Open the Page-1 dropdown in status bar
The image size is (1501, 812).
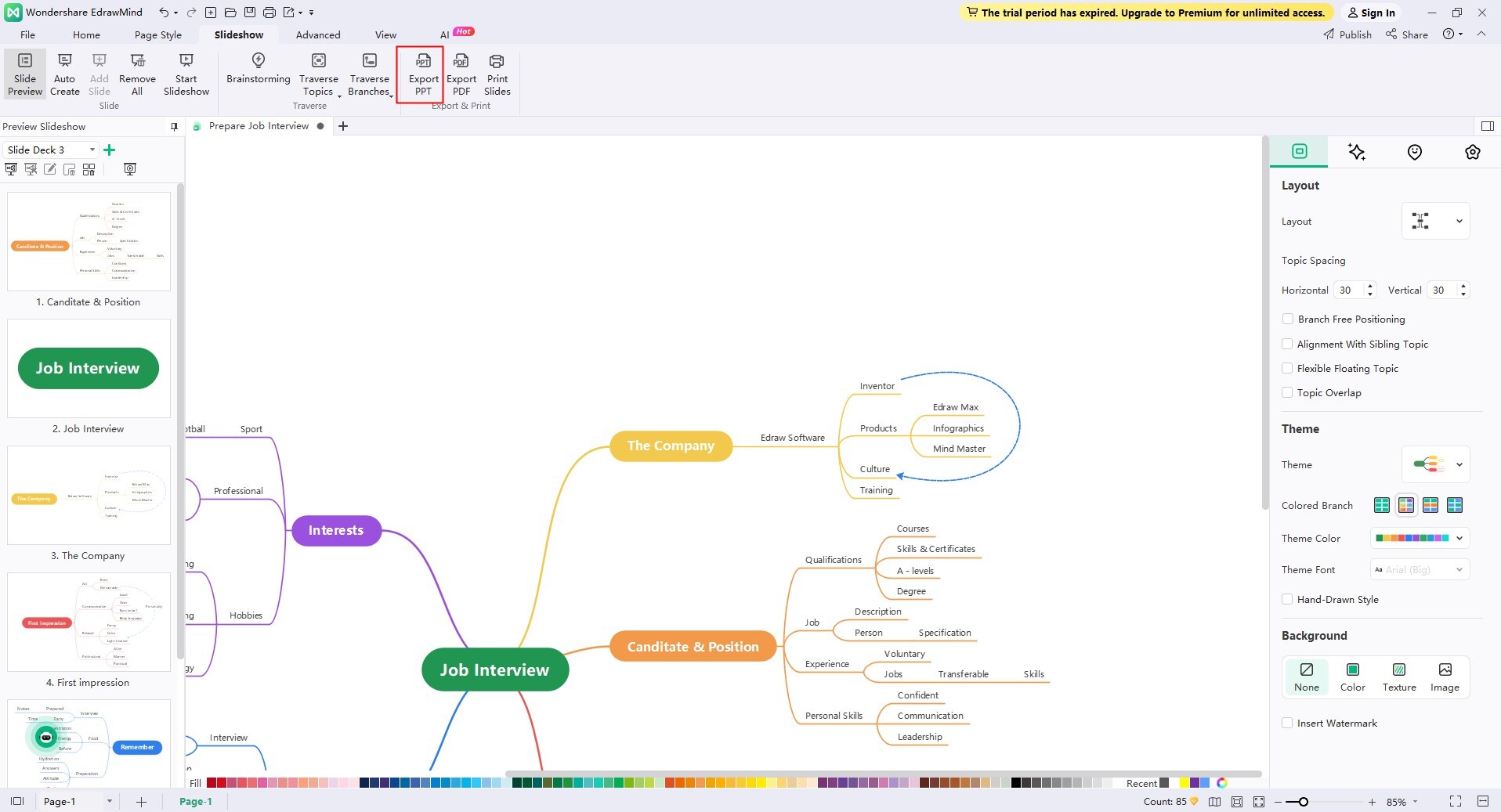(109, 801)
